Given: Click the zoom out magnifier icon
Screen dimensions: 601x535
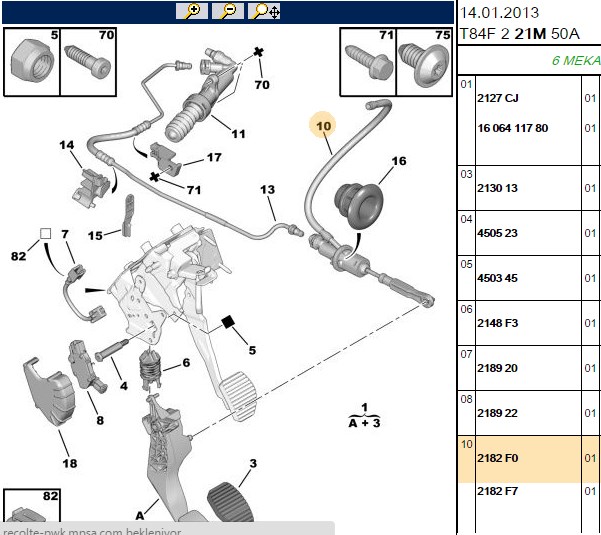Looking at the screenshot, I should [228, 11].
